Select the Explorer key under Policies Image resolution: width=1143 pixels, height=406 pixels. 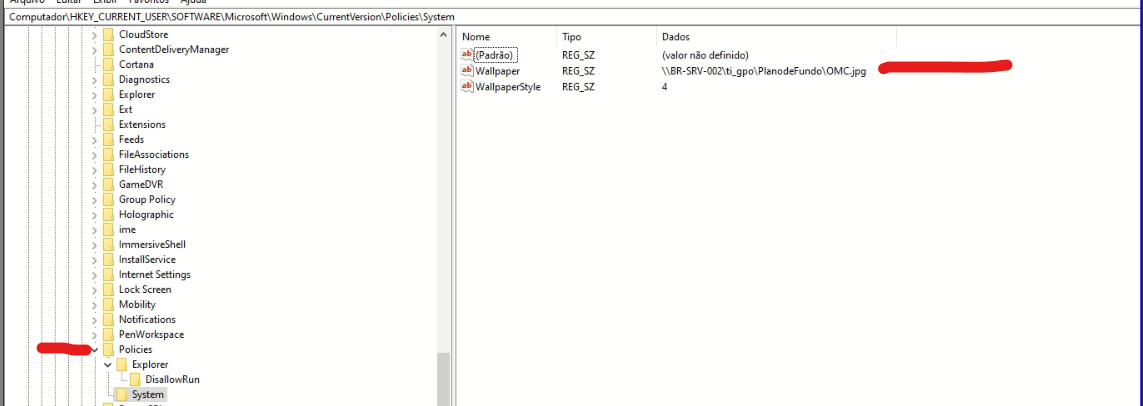(150, 364)
